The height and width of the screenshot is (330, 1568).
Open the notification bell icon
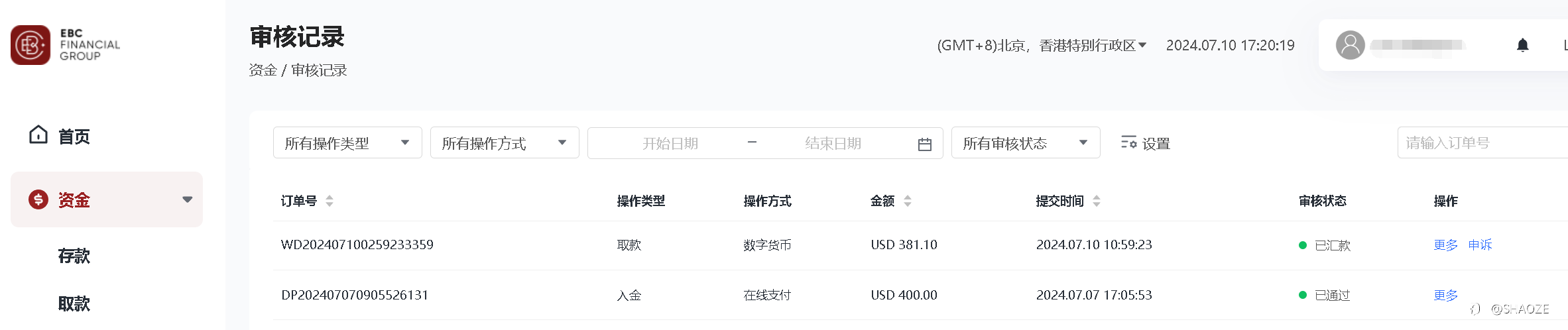coord(1523,45)
